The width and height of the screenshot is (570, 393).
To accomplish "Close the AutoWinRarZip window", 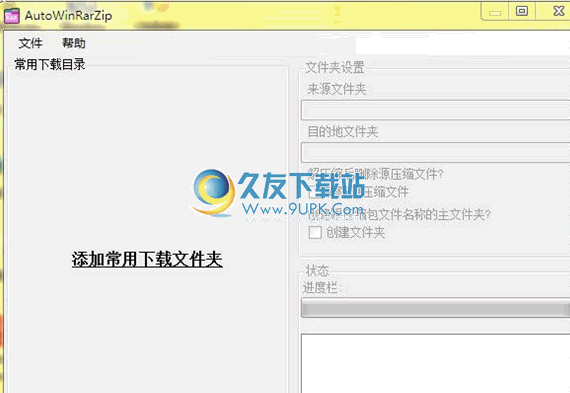I will pyautogui.click(x=558, y=11).
